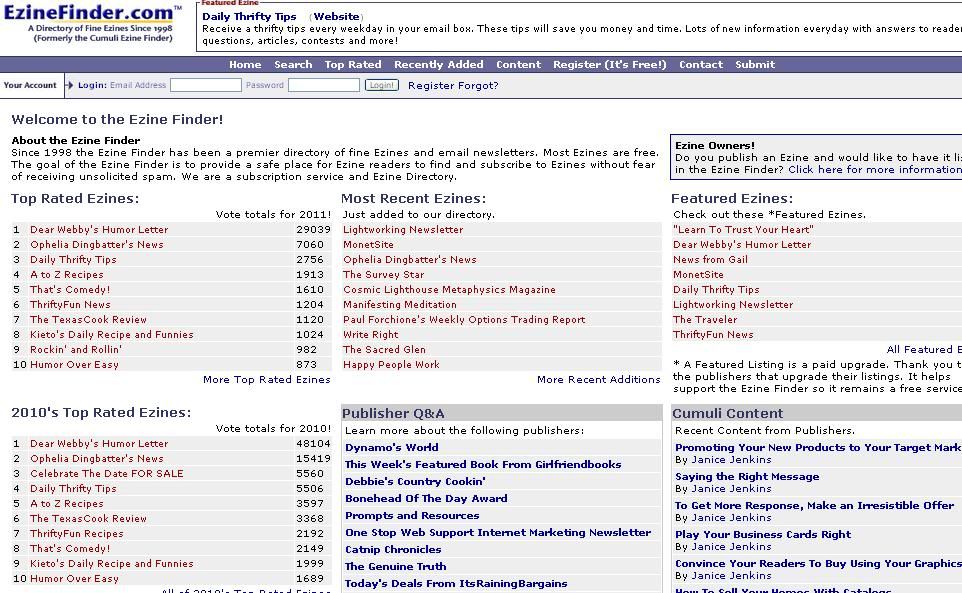
Task: Open Today's Deals From ItsRainingBargains
Action: [x=456, y=584]
